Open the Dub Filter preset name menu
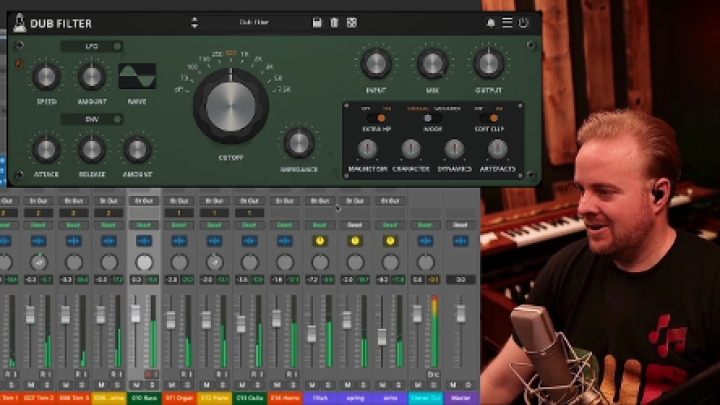This screenshot has height=405, width=720. [254, 22]
